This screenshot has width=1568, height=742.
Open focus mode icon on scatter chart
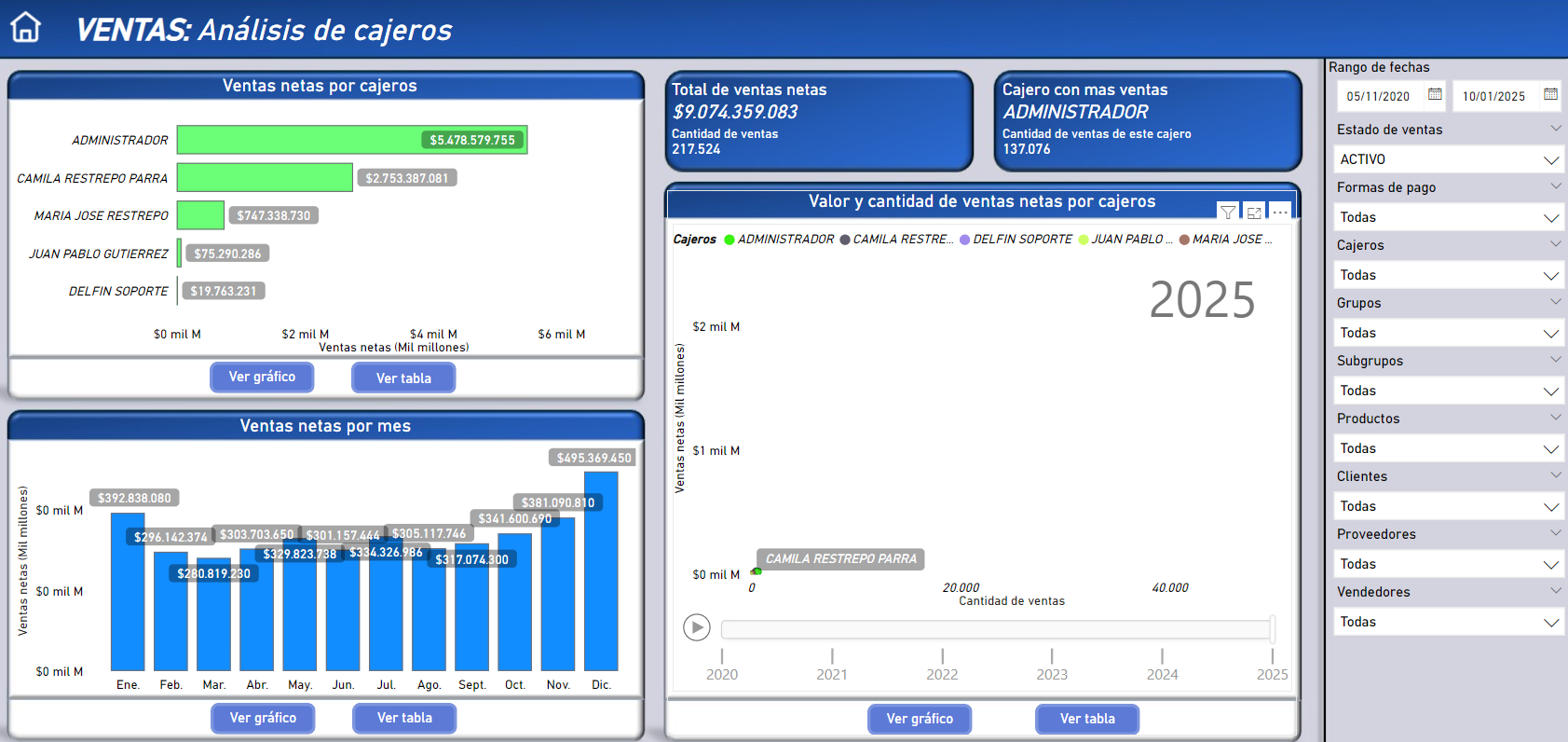(x=1254, y=213)
